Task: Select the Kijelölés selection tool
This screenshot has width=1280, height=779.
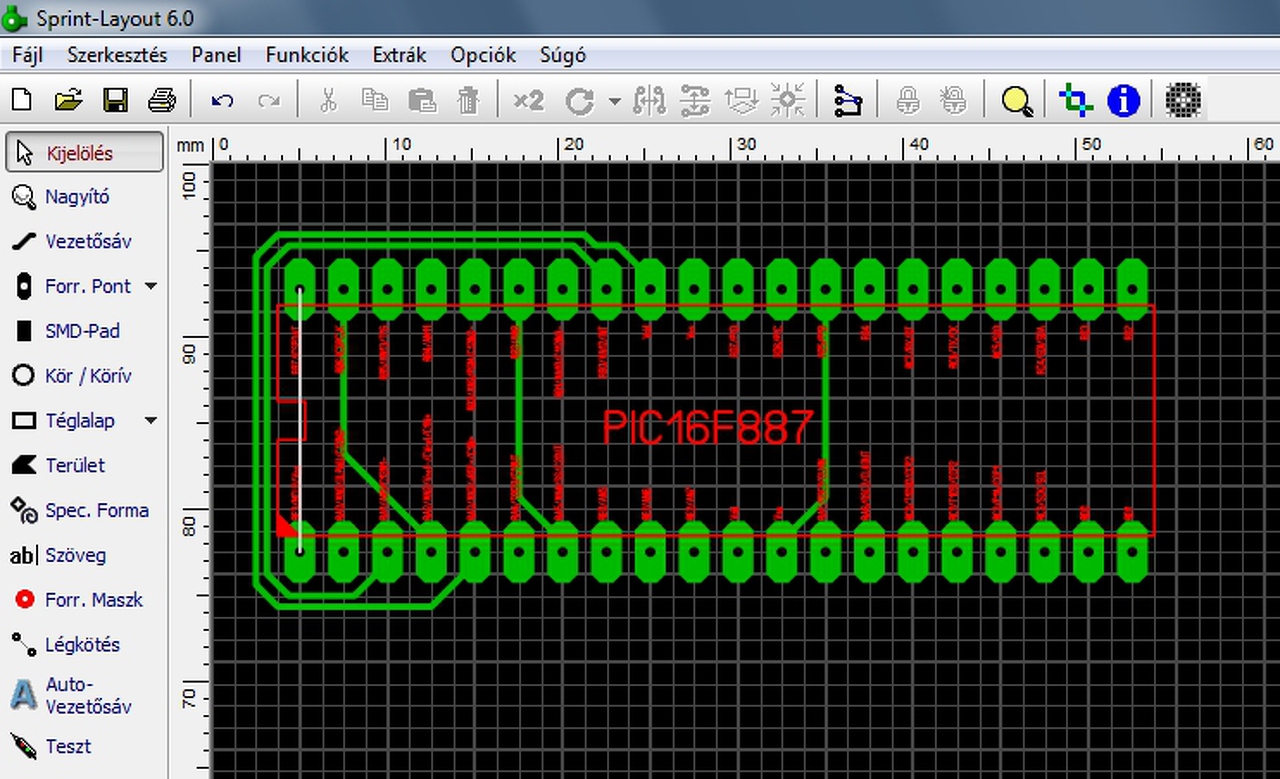Action: pyautogui.click(x=86, y=153)
